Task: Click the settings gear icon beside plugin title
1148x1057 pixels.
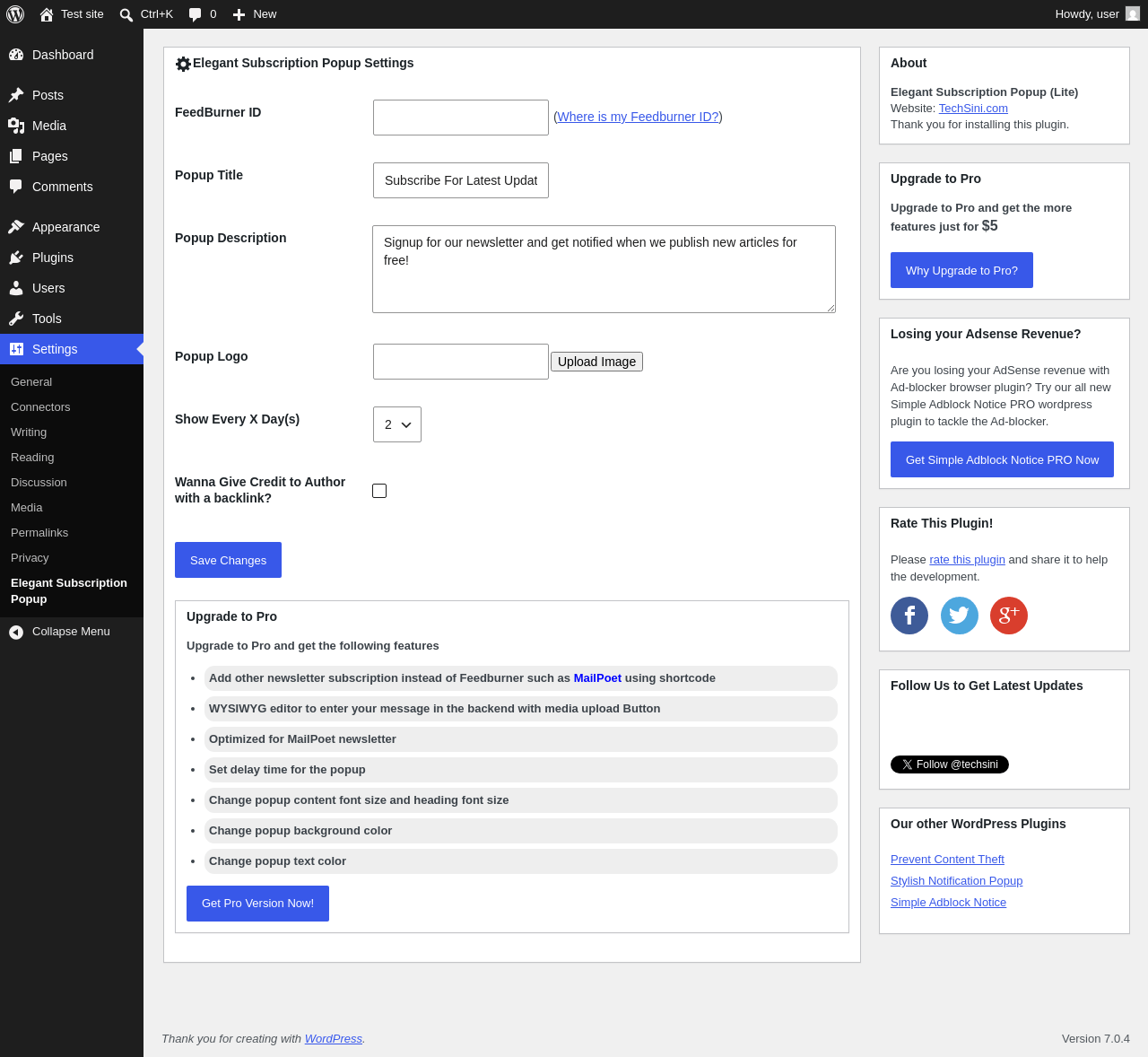Action: [184, 64]
